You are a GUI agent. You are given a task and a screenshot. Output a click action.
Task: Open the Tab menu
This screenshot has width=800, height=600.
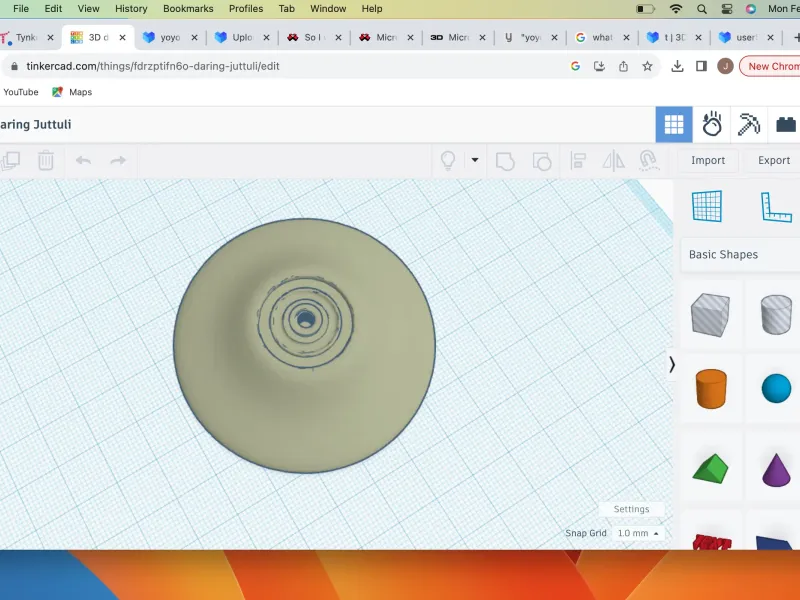(287, 9)
